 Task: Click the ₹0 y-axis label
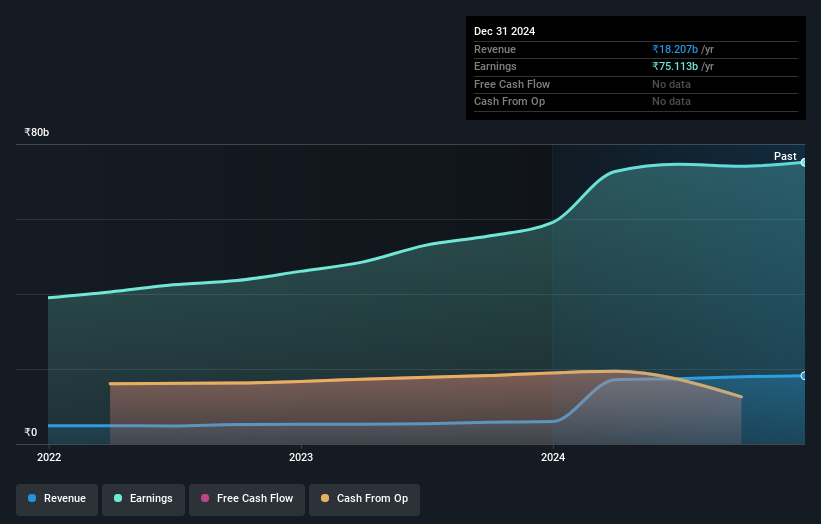tap(31, 432)
